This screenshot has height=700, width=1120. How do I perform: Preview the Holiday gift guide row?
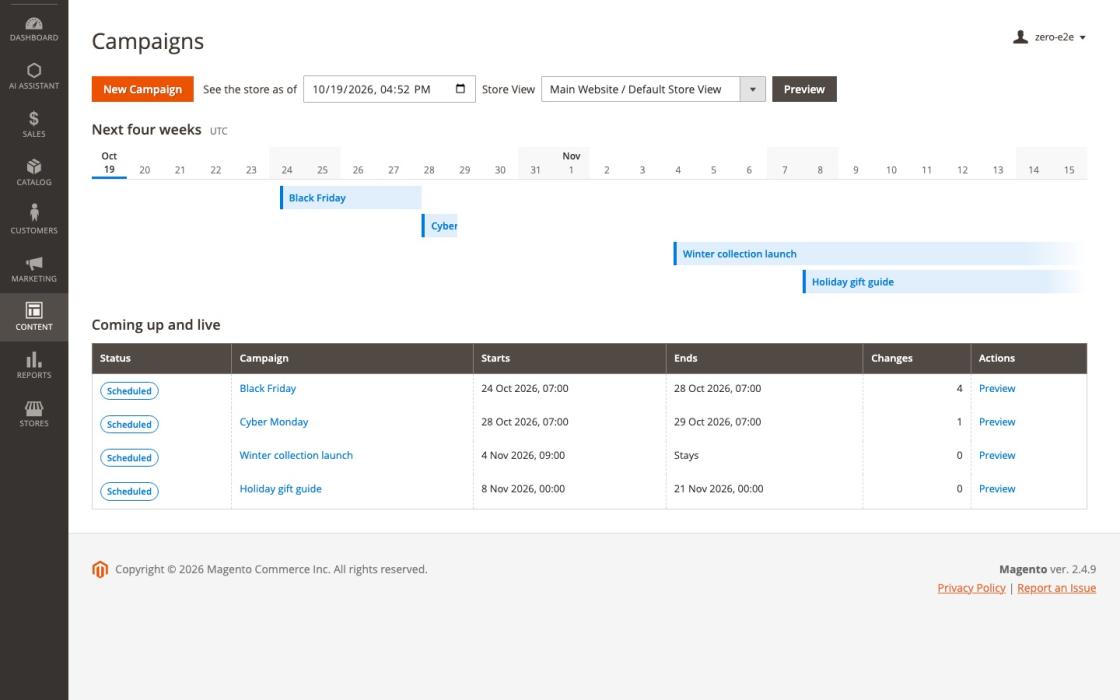(996, 489)
